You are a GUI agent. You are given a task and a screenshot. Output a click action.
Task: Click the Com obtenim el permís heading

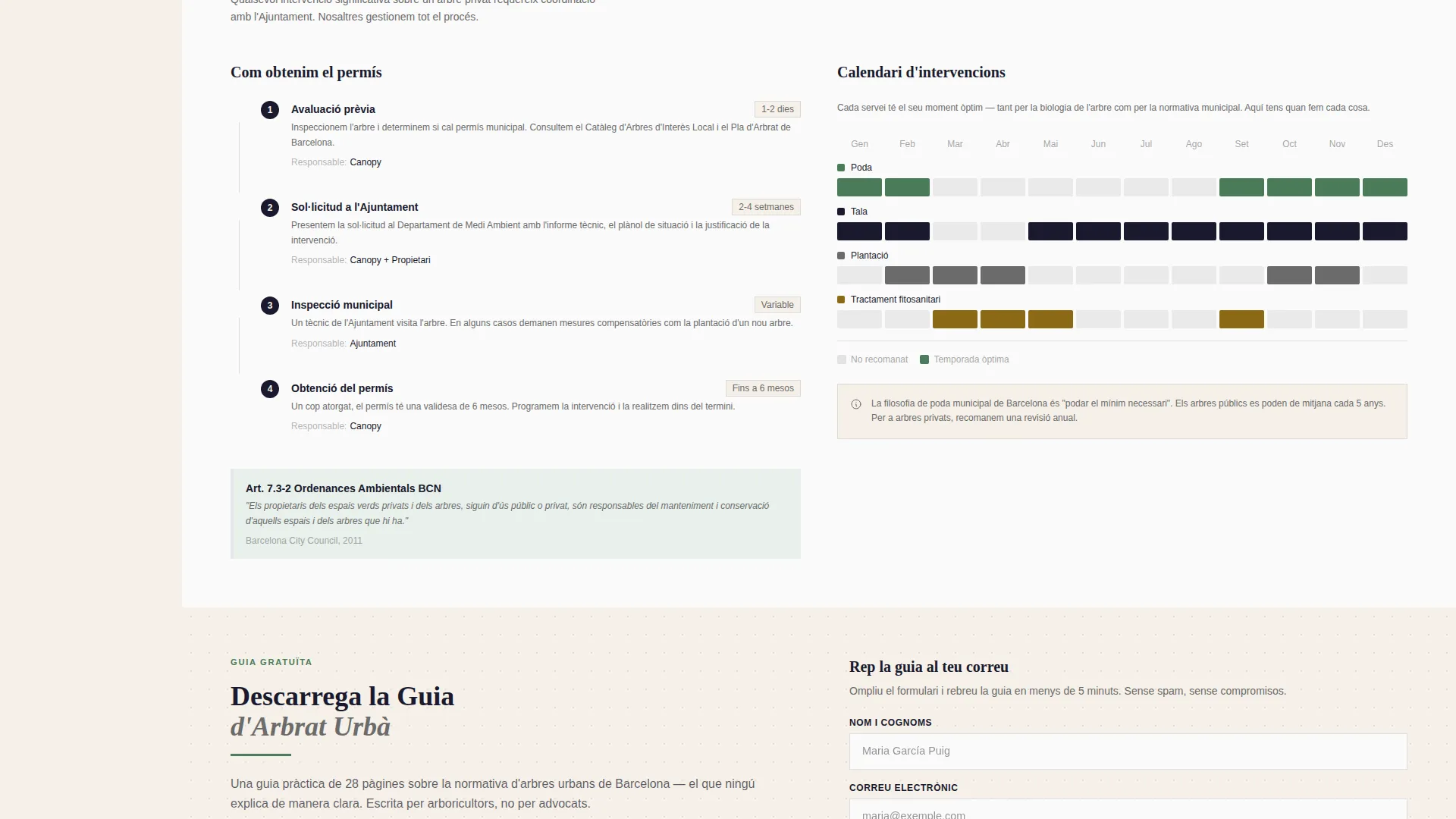click(306, 72)
